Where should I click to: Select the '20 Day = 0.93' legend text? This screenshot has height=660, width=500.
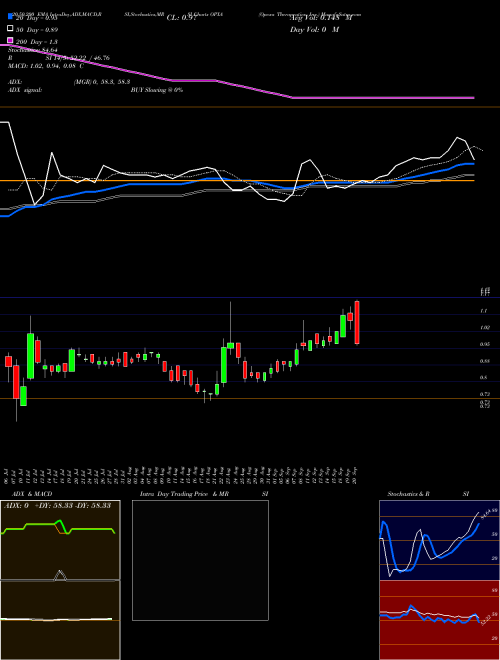(x=37, y=18)
